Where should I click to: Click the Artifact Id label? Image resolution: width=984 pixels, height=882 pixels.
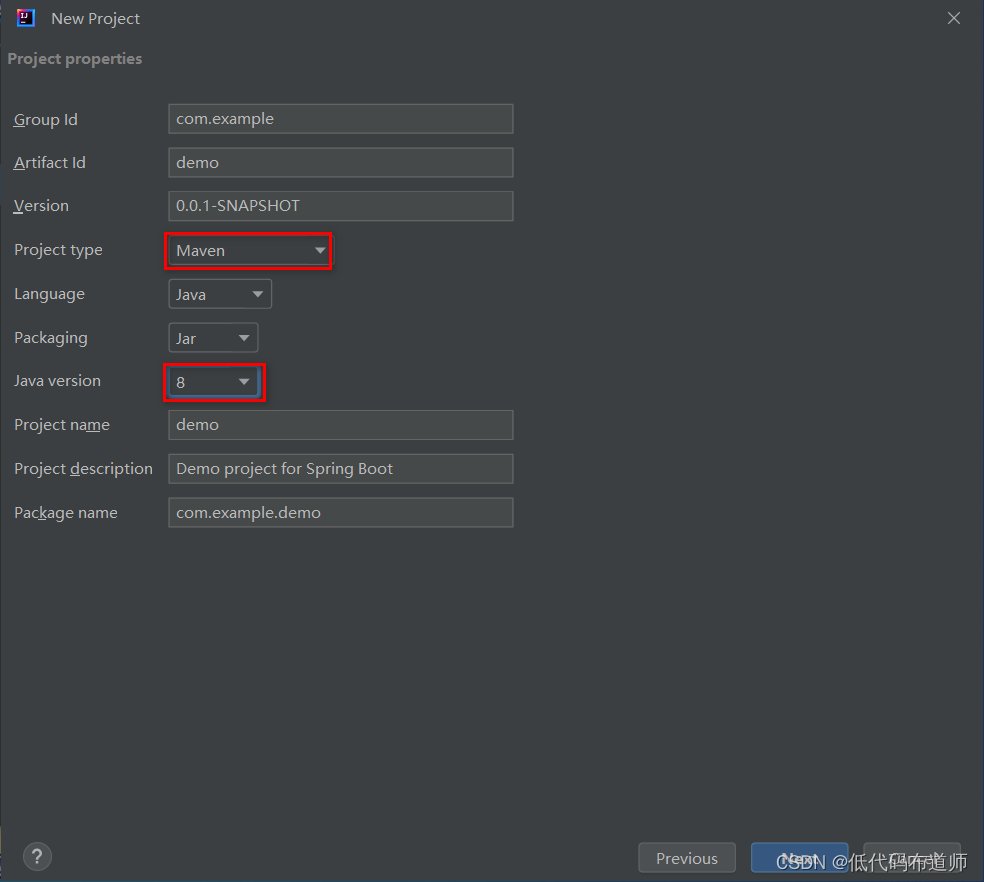[50, 163]
